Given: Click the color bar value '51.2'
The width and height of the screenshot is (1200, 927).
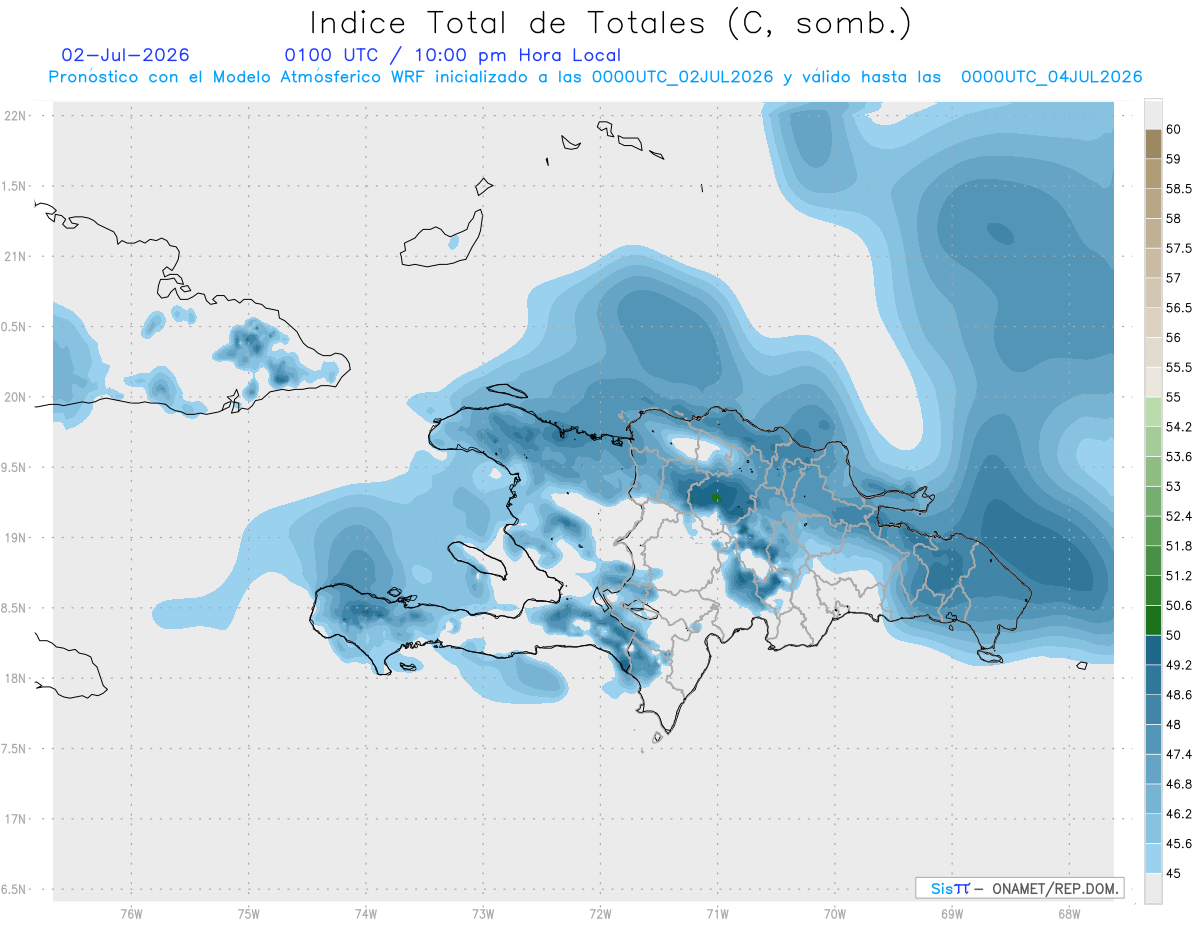Looking at the screenshot, I should (x=1179, y=575).
